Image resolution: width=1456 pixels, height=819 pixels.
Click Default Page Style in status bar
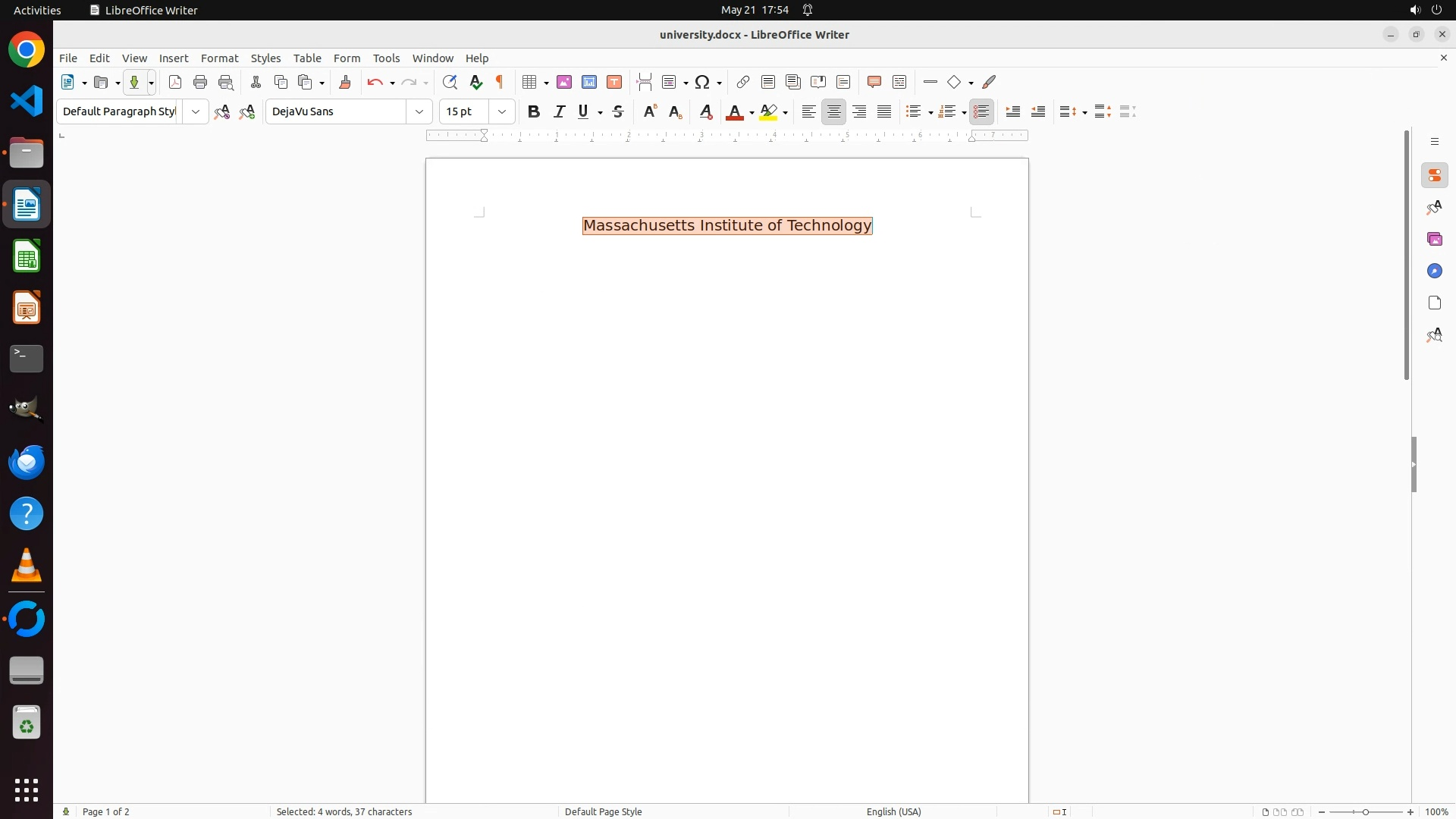click(603, 811)
